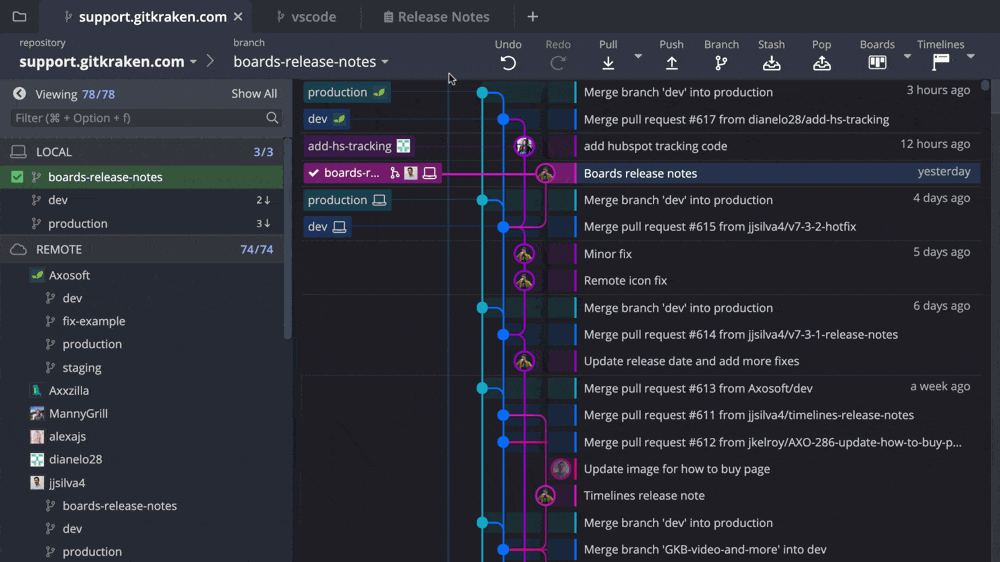Viewport: 1000px width, 562px height.
Task: Click the avatar for 'Update release date' commit
Action: (x=524, y=362)
